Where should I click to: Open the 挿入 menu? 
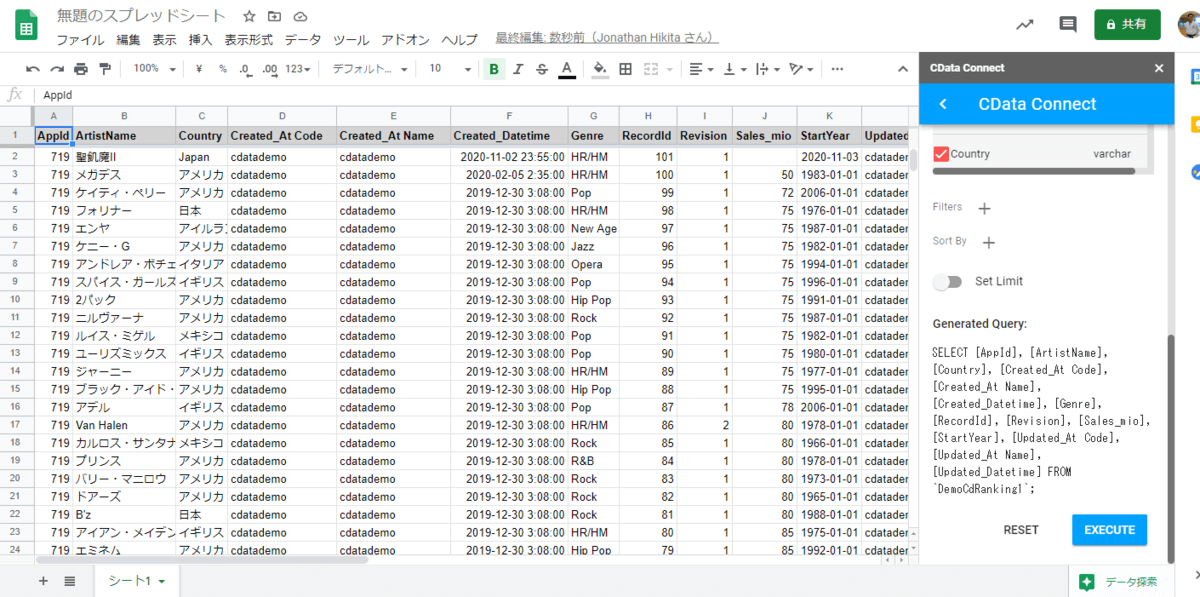(200, 40)
